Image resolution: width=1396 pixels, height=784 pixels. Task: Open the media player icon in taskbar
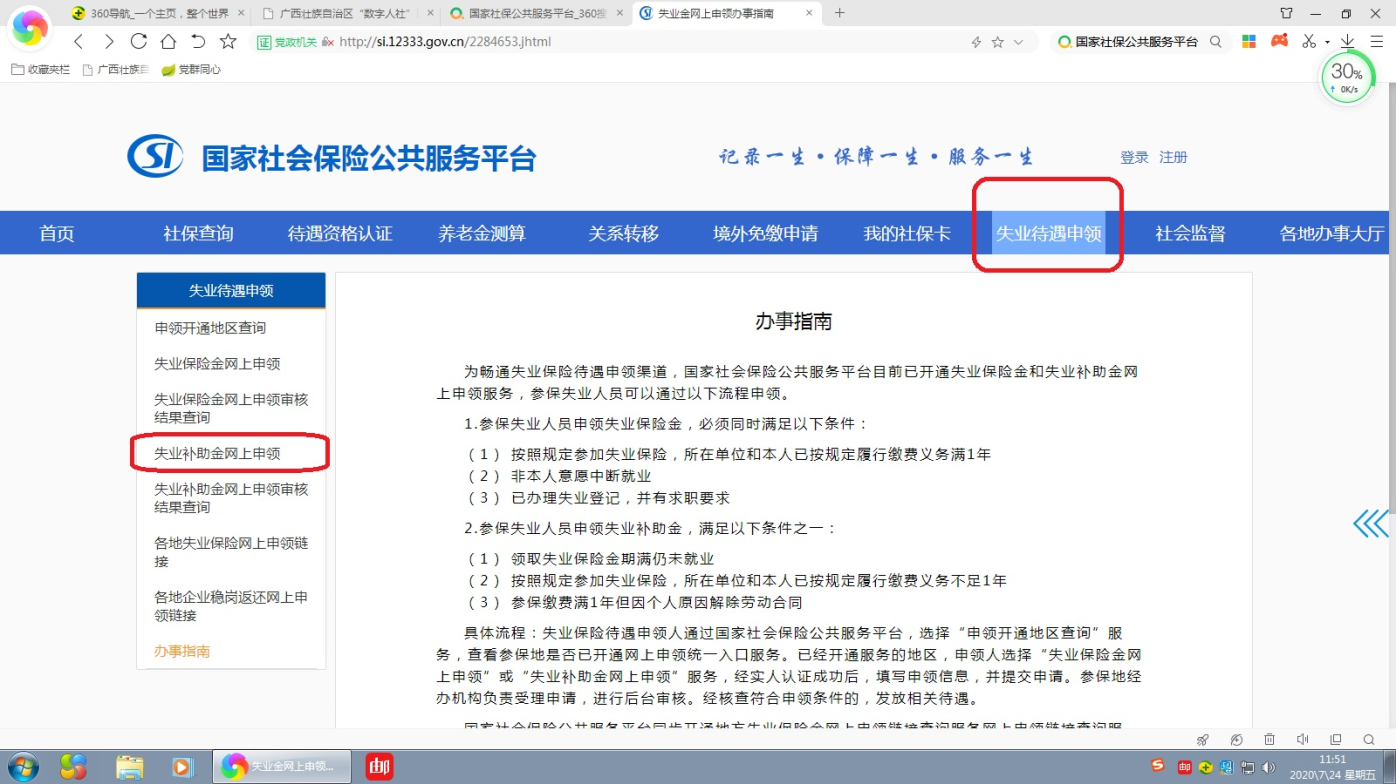click(x=181, y=767)
